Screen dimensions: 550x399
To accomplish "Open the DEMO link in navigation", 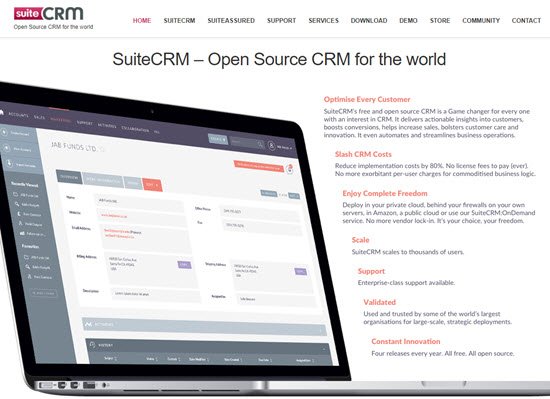I will click(x=408, y=21).
